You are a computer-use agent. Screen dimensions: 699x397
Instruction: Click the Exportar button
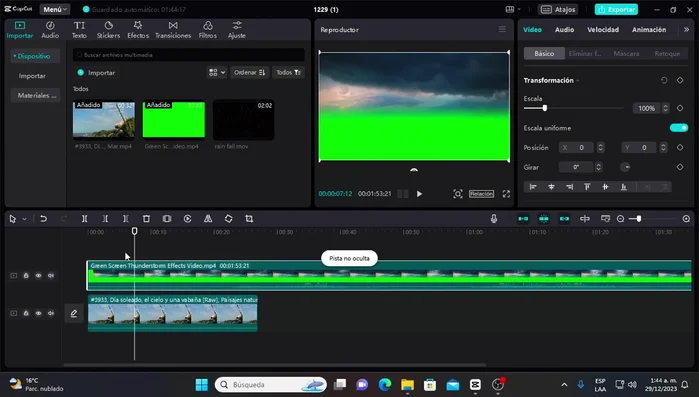[616, 9]
